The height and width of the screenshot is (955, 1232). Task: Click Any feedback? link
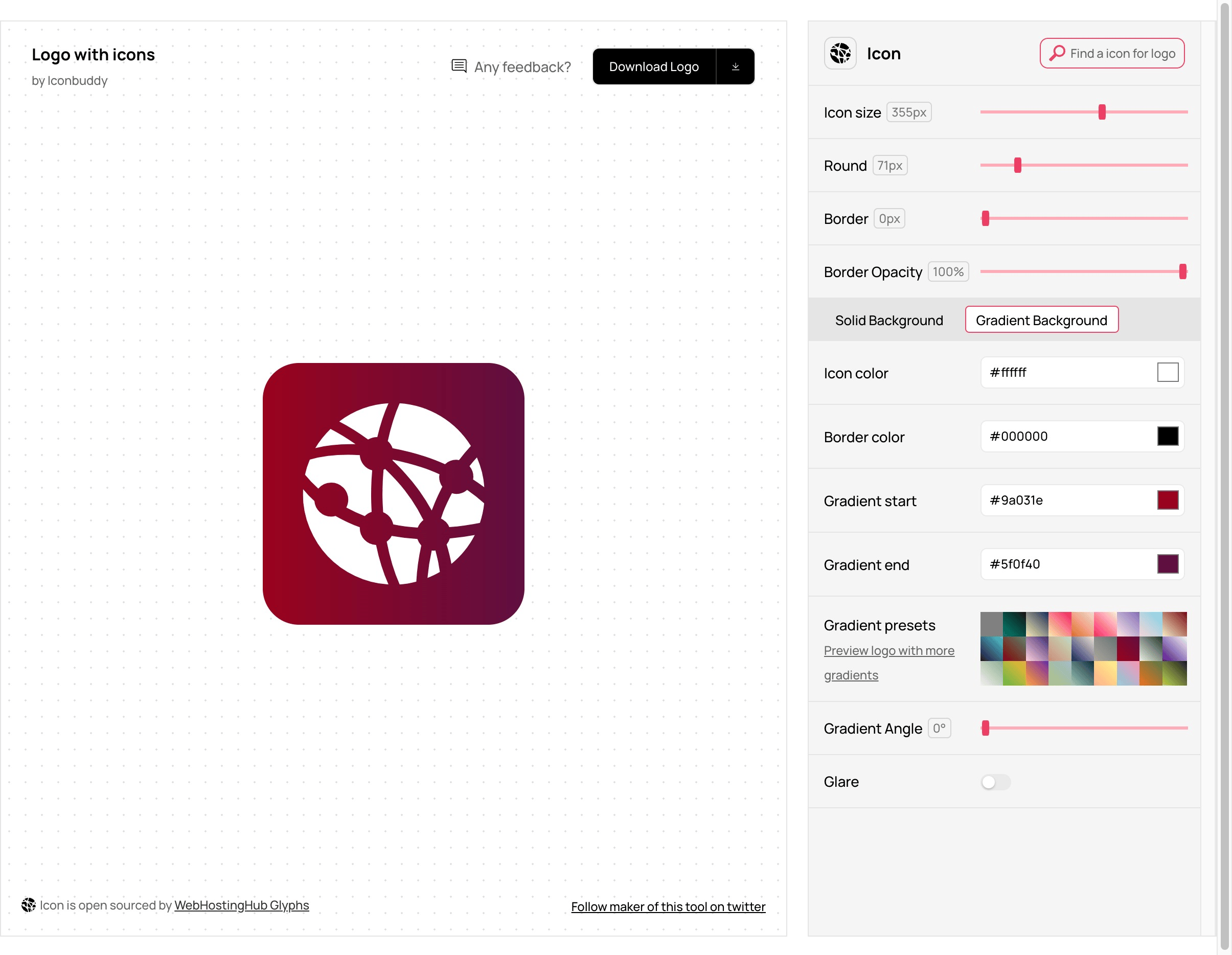pos(510,66)
